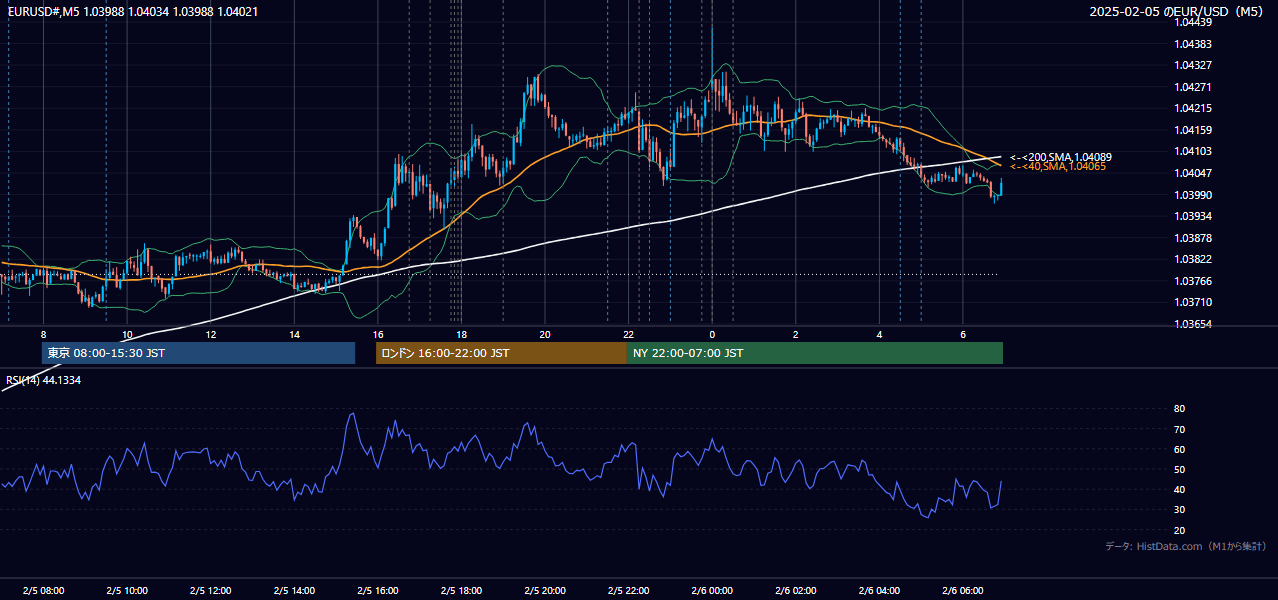Click the 2/5 22:00 date label
The height and width of the screenshot is (600, 1278).
(628, 591)
